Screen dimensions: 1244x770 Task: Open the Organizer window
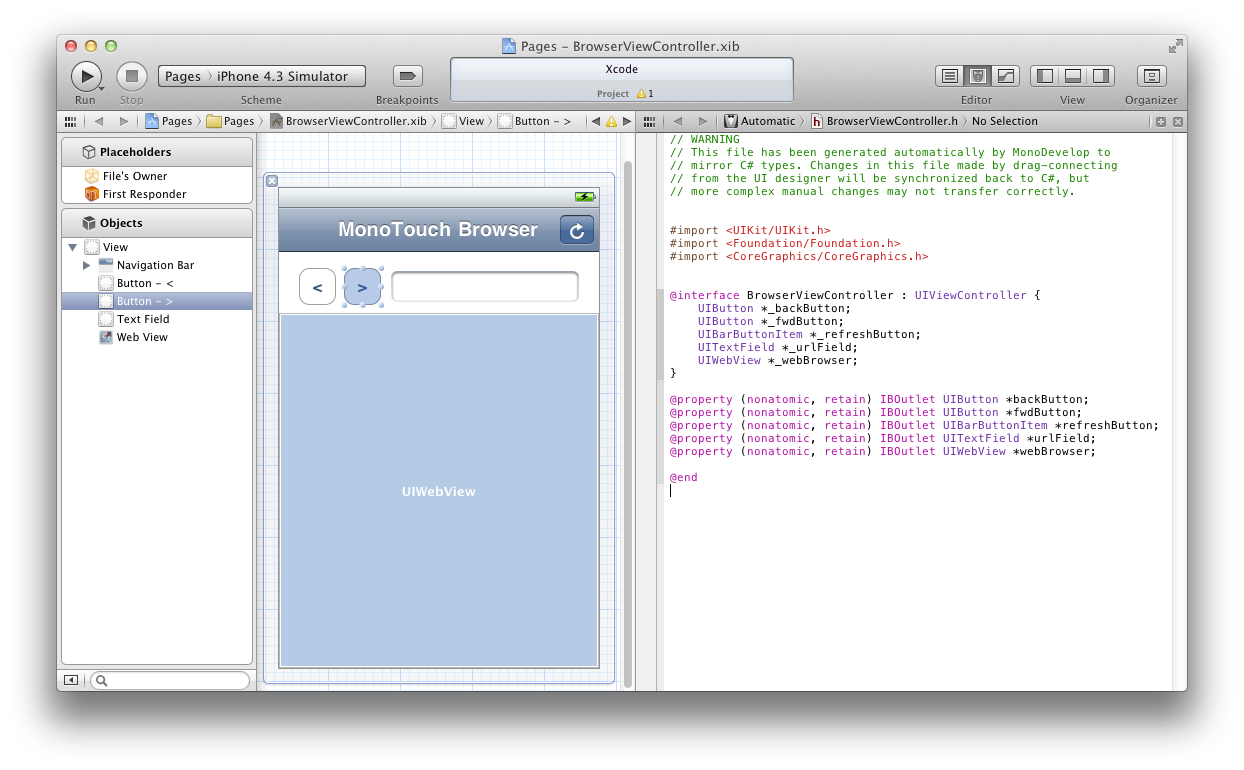click(x=1151, y=76)
